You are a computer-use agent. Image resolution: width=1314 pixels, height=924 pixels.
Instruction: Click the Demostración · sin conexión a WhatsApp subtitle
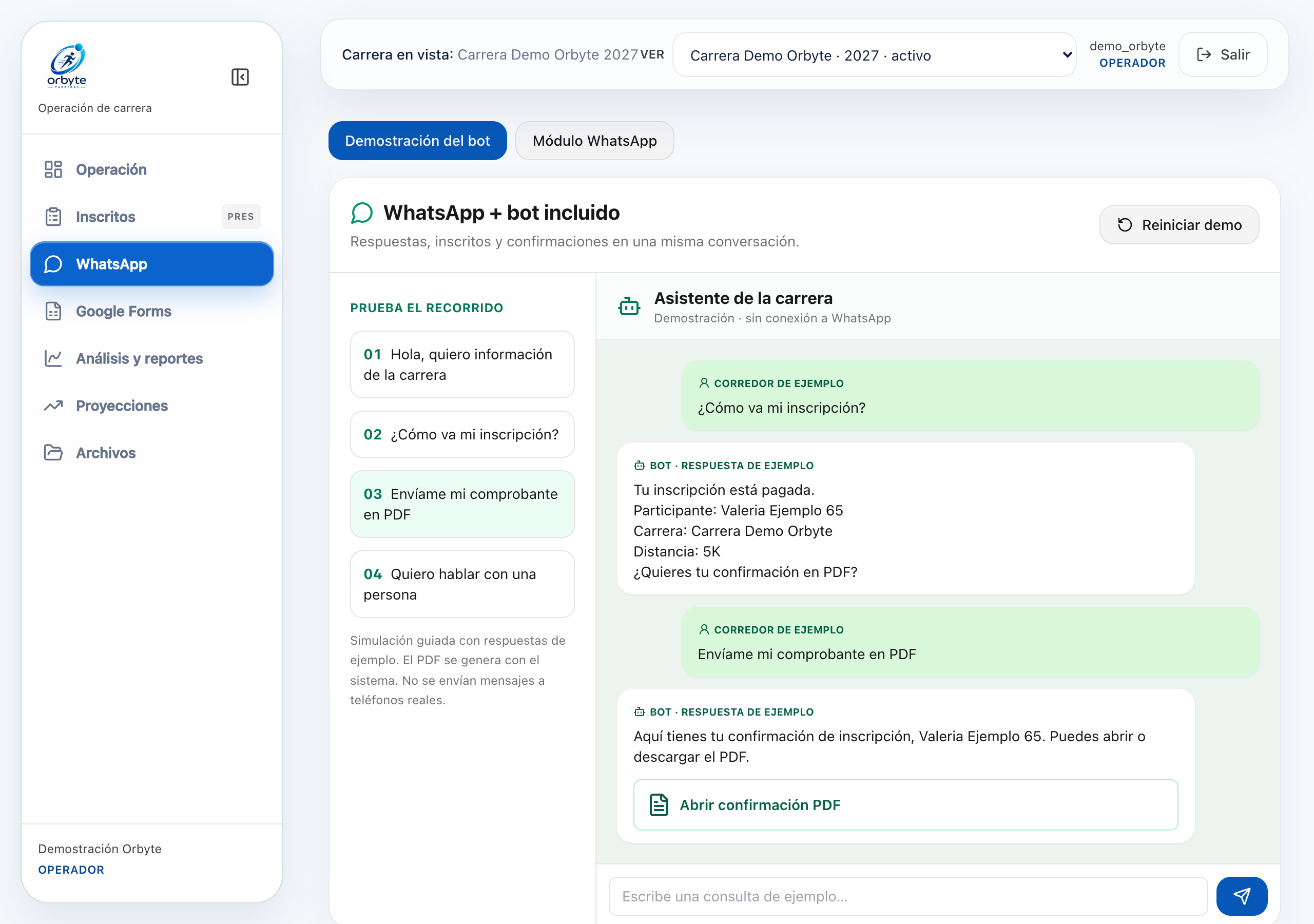(x=772, y=318)
